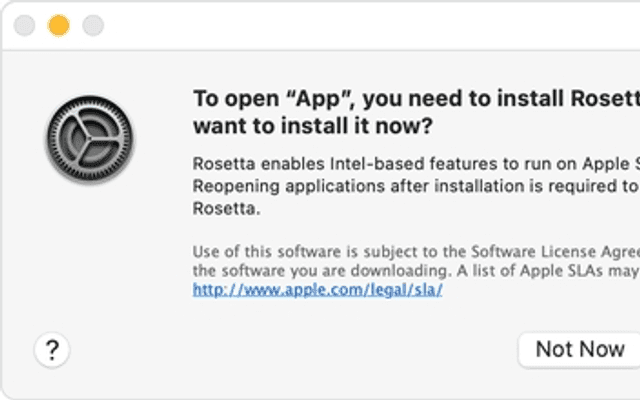Click the grayed-out zoom window button

click(x=93, y=26)
